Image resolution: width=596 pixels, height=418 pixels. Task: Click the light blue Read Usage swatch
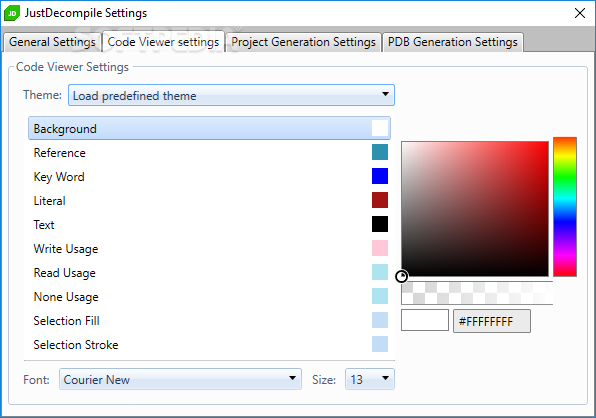click(380, 272)
